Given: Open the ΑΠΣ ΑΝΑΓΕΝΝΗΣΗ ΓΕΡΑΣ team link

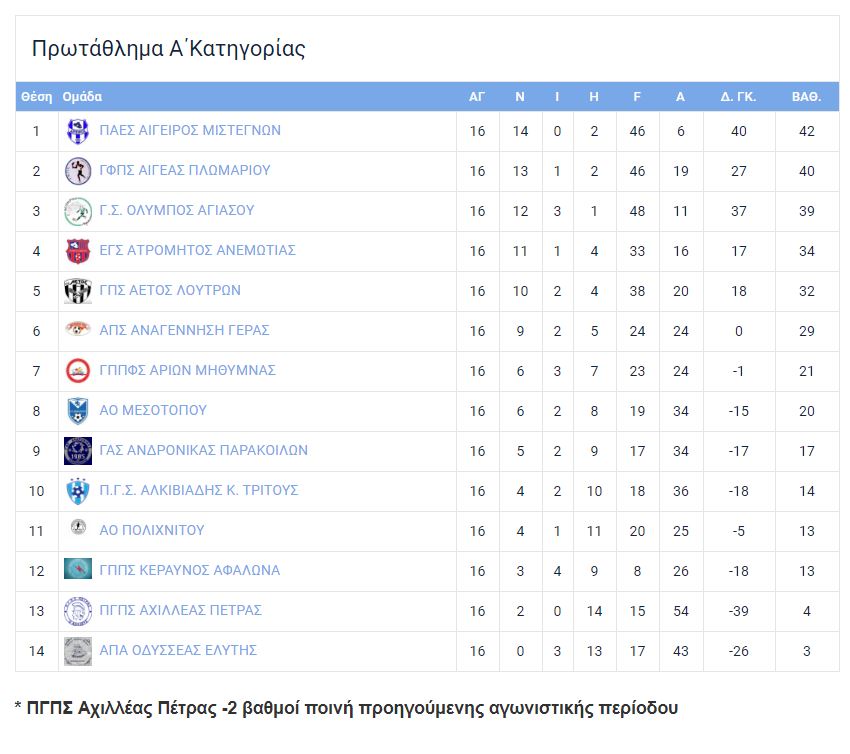Looking at the screenshot, I should click(184, 330).
